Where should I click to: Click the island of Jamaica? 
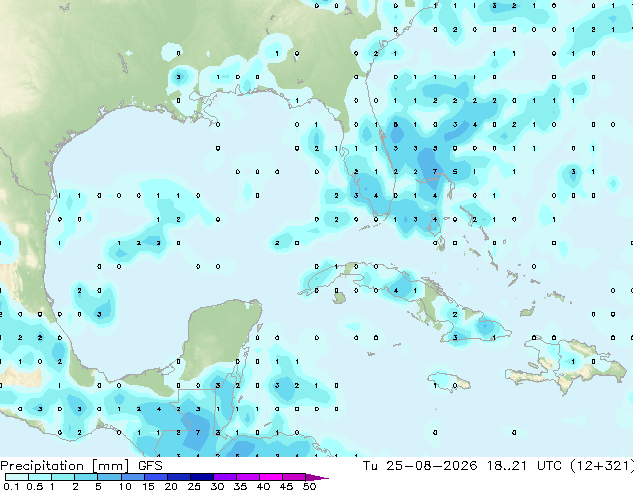449,382
